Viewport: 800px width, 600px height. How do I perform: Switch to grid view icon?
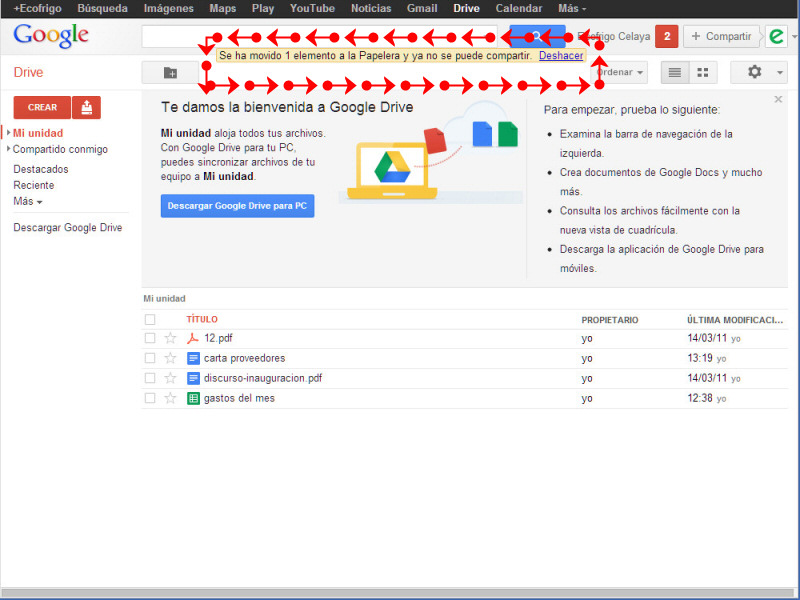tap(703, 72)
